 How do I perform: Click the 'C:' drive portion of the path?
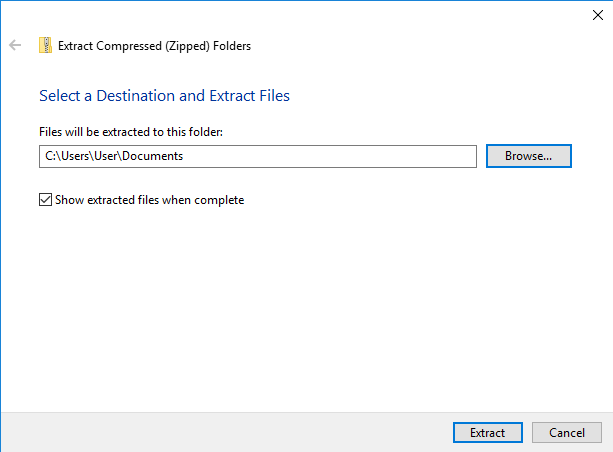pyautogui.click(x=50, y=156)
